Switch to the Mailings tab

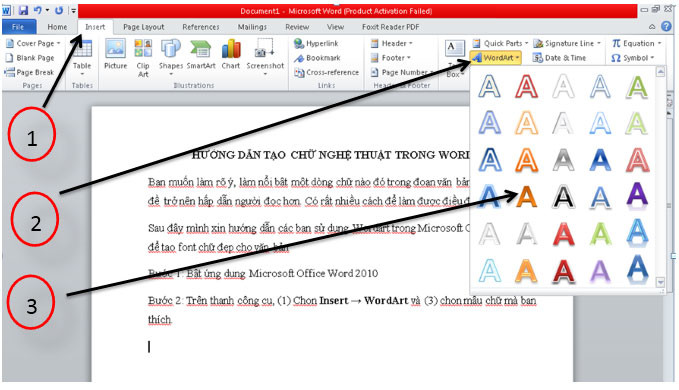[x=252, y=27]
